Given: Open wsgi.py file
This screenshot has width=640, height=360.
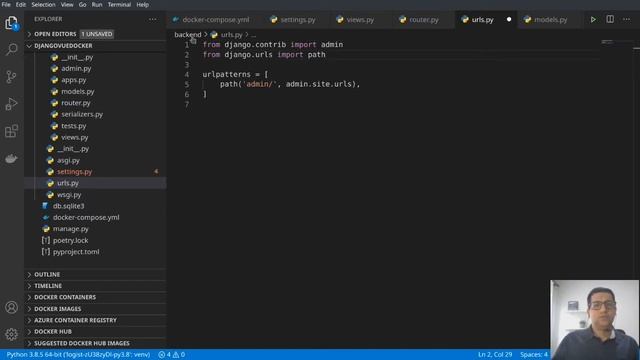Looking at the screenshot, I should pyautogui.click(x=69, y=195).
